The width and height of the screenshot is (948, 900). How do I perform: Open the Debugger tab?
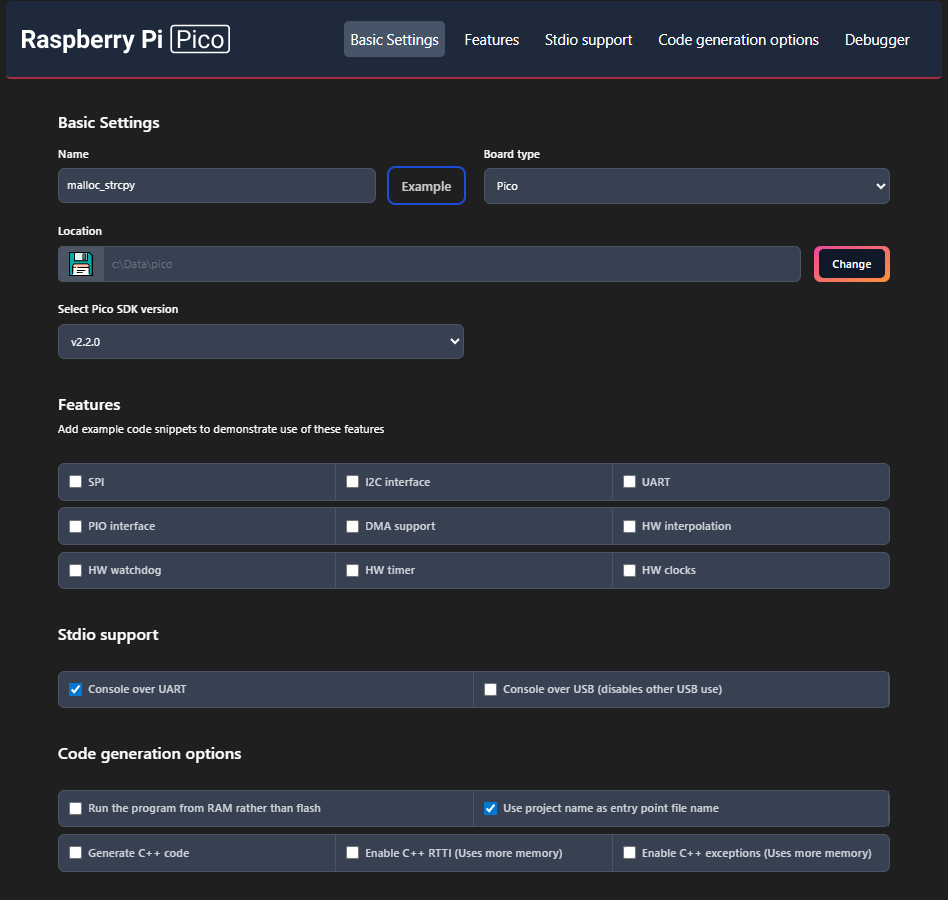877,40
